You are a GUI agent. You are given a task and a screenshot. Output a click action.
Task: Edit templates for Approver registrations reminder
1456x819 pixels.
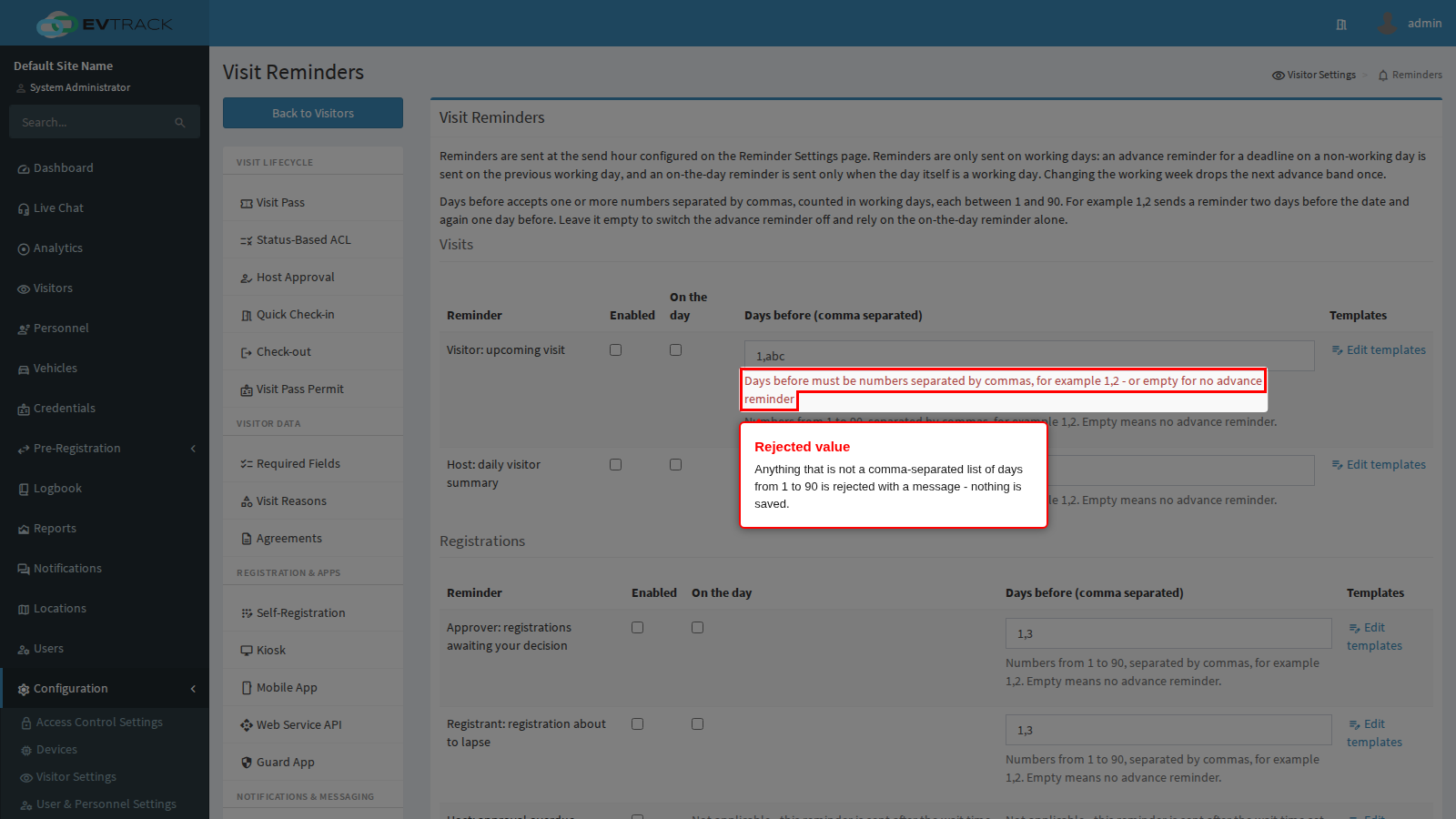1375,637
